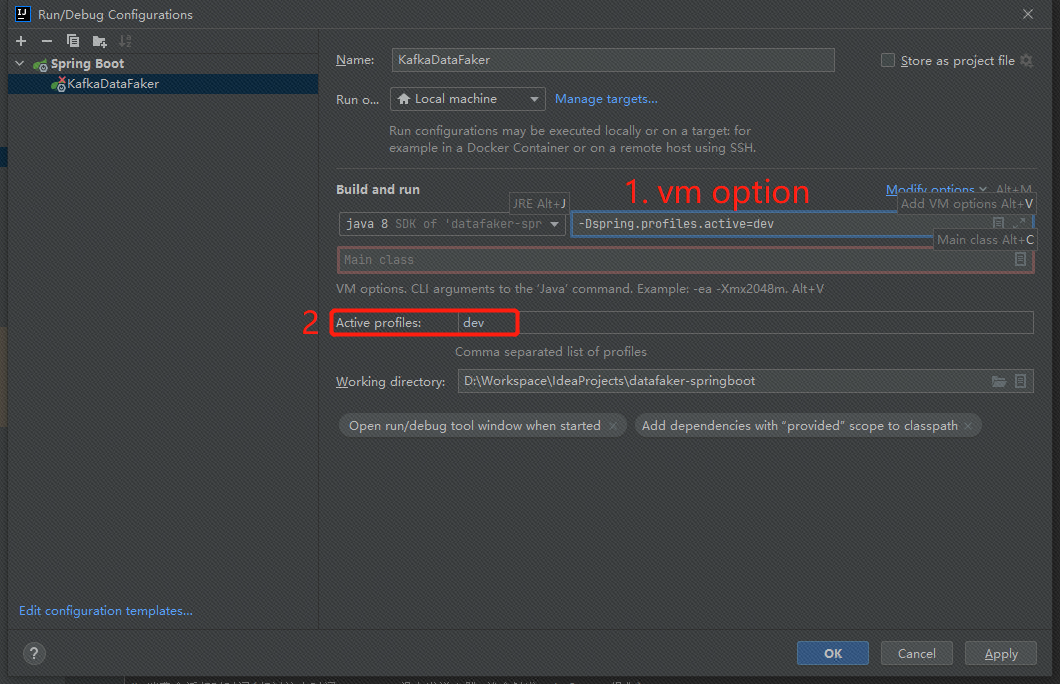1060x684 pixels.
Task: Select the KafkaDataFaker configuration
Action: (110, 84)
